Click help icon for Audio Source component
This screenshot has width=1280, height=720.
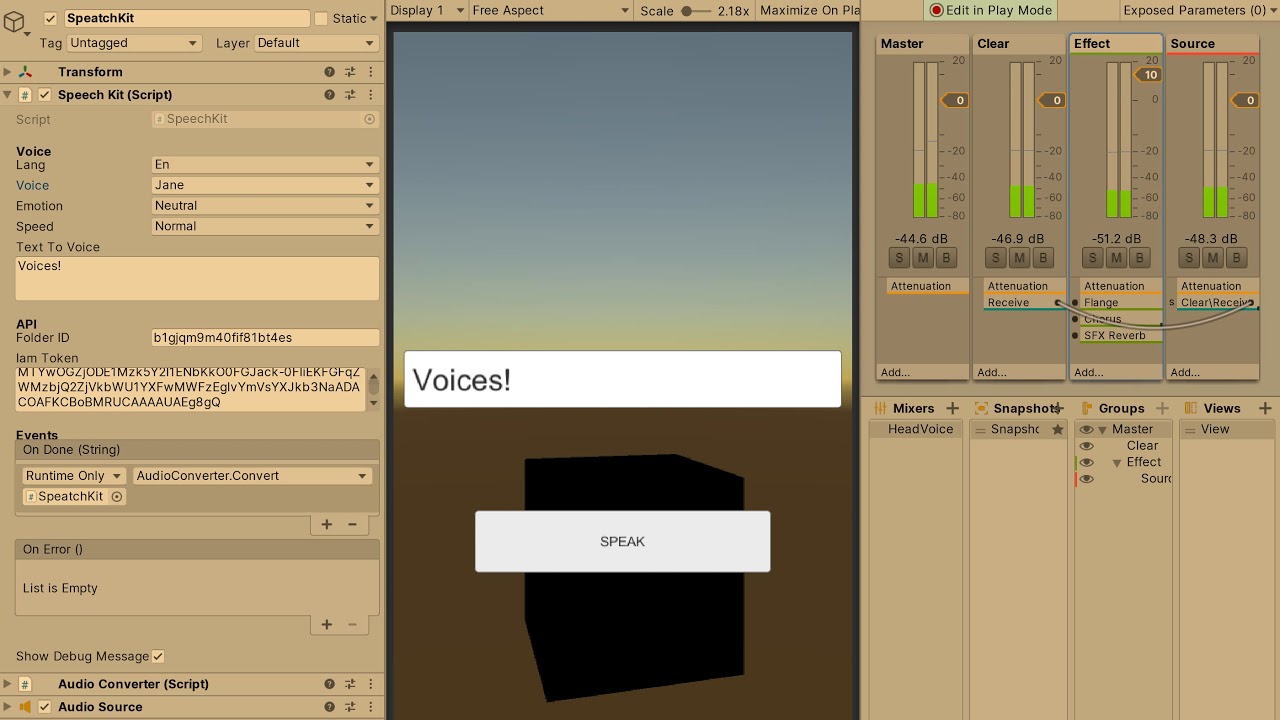point(329,707)
